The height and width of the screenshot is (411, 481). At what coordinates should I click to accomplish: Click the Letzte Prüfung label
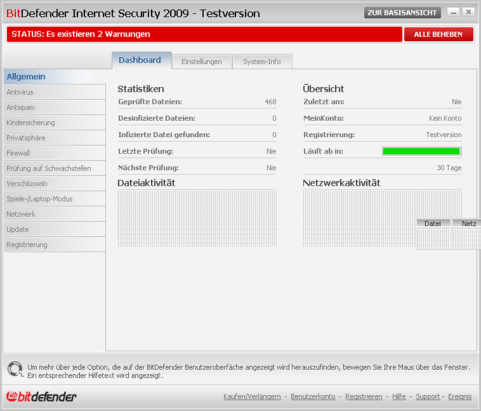pos(146,151)
